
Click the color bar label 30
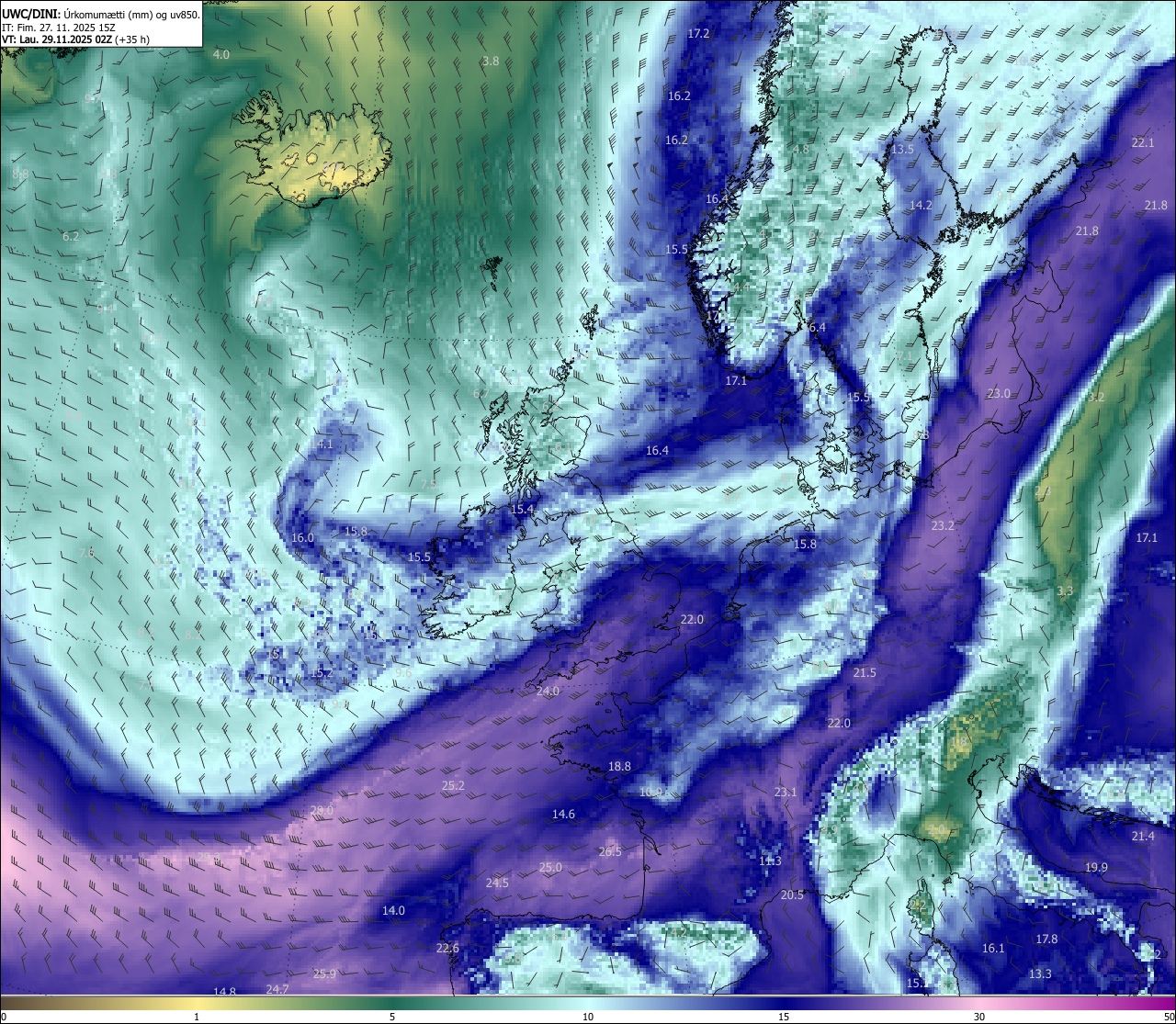point(979,1017)
